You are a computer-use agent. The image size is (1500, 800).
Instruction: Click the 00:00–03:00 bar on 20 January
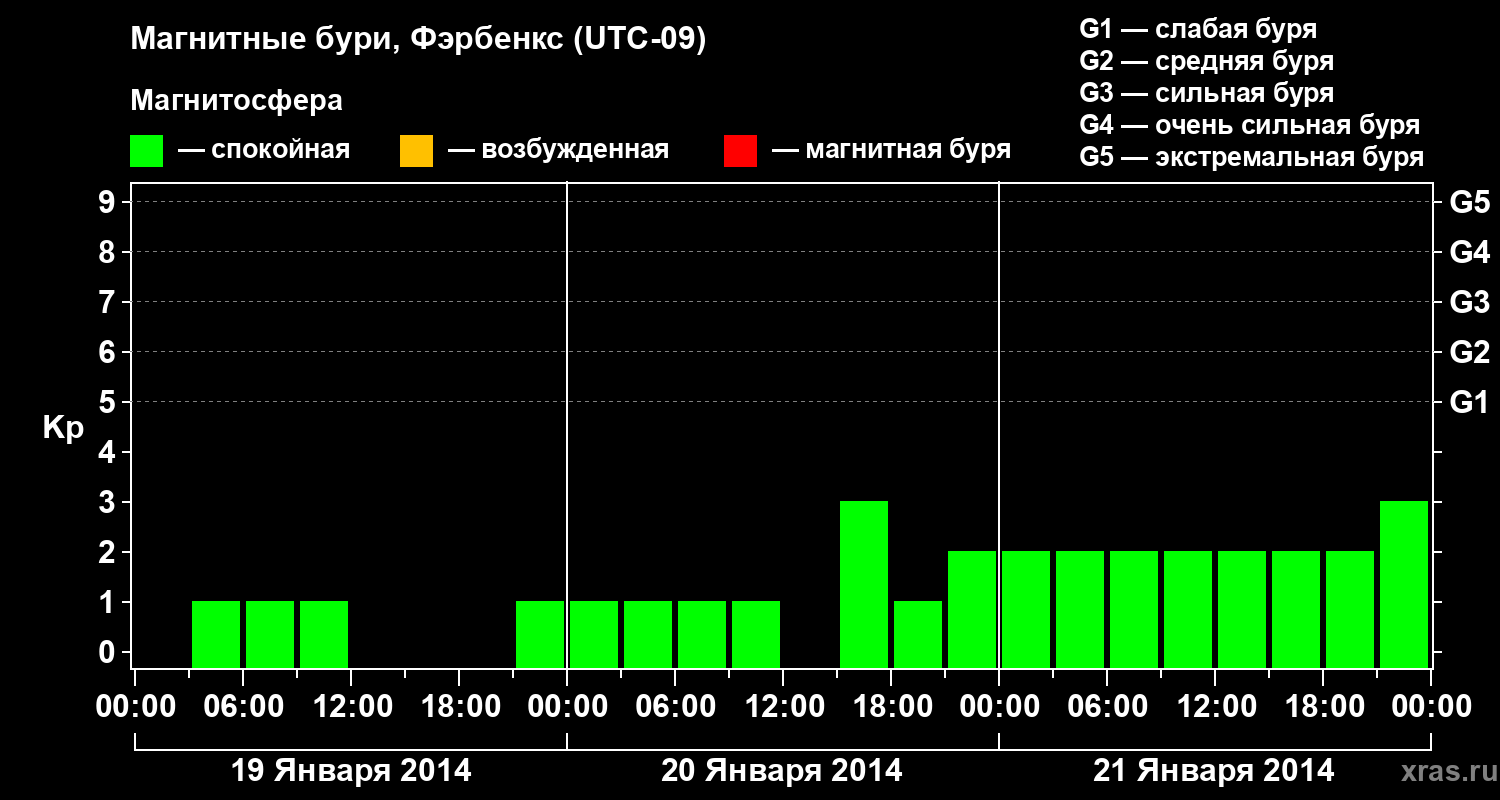click(594, 634)
